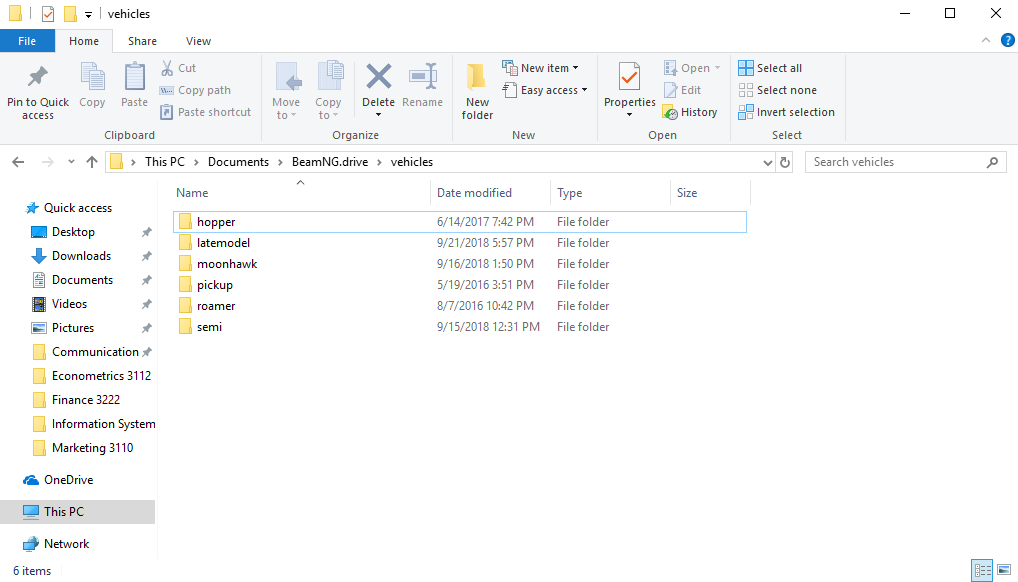Open the File tab
This screenshot has width=1018, height=582.
coord(27,41)
